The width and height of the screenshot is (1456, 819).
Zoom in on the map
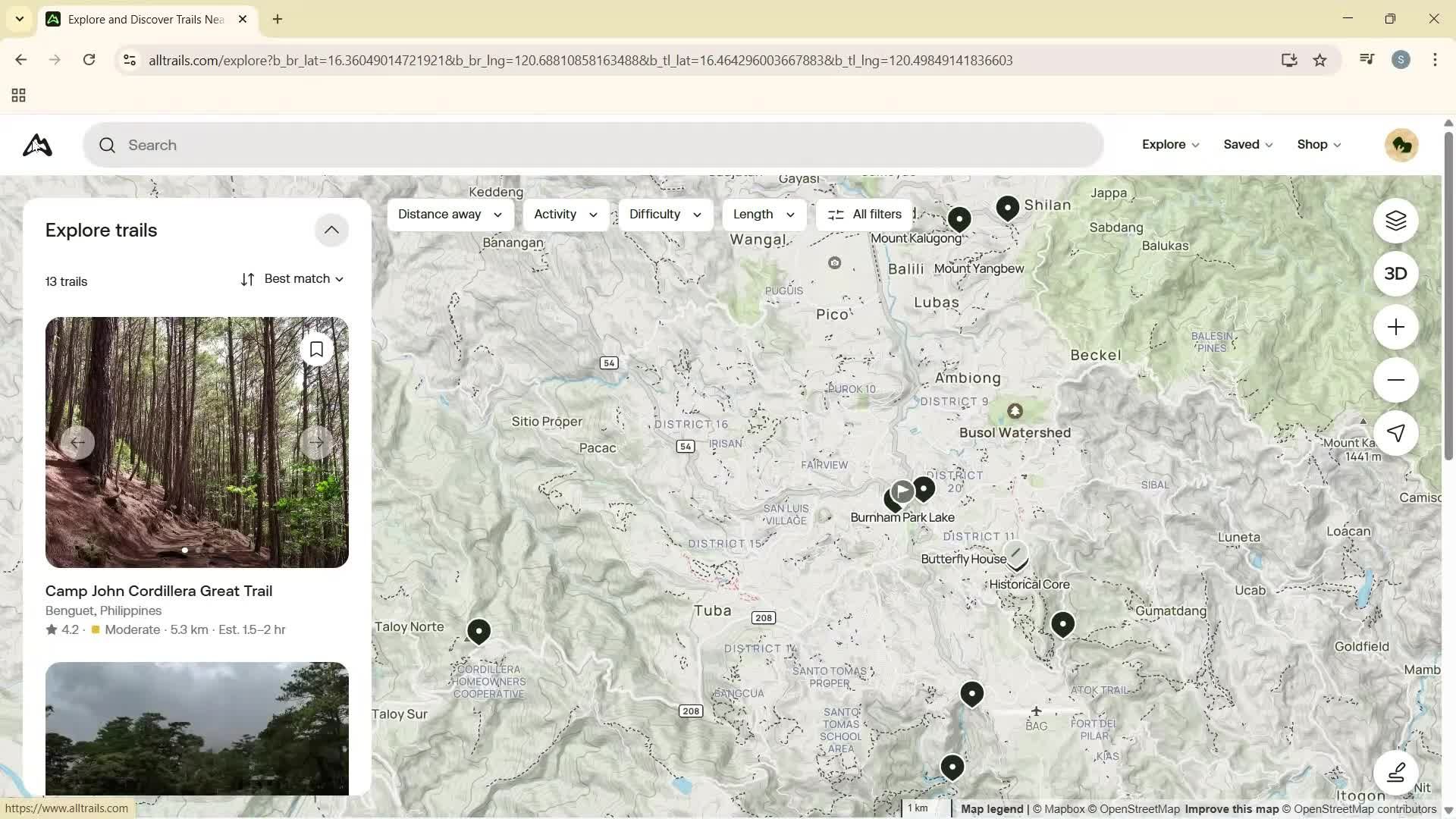pos(1395,327)
